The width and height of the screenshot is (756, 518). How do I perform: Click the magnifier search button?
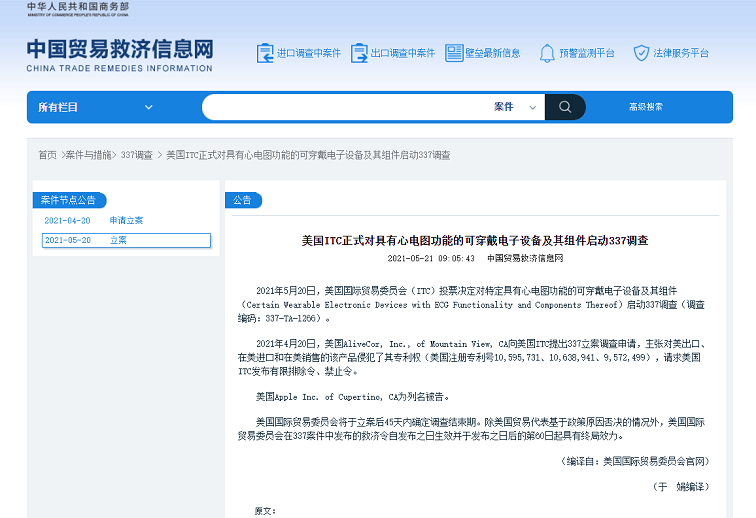tap(565, 107)
